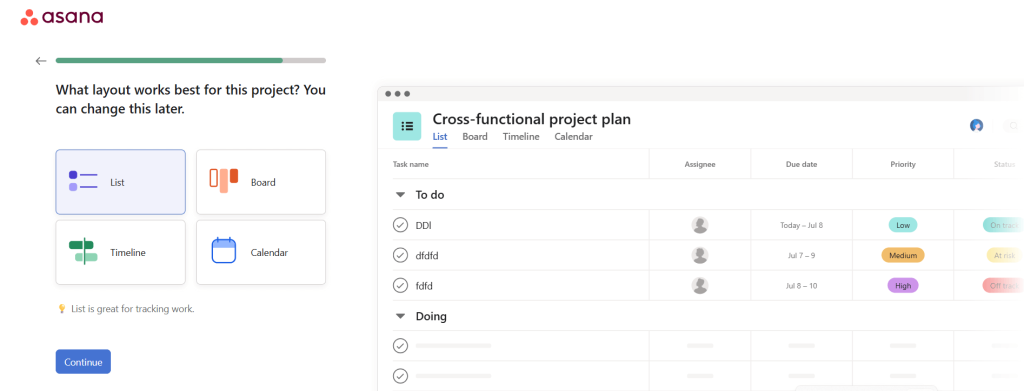Click the To do section heading
The image size is (1024, 391).
pos(430,195)
